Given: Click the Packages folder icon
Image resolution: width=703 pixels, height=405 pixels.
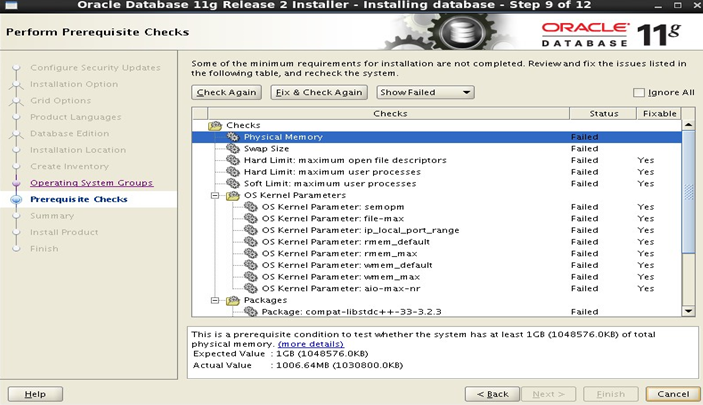Looking at the screenshot, I should point(233,300).
